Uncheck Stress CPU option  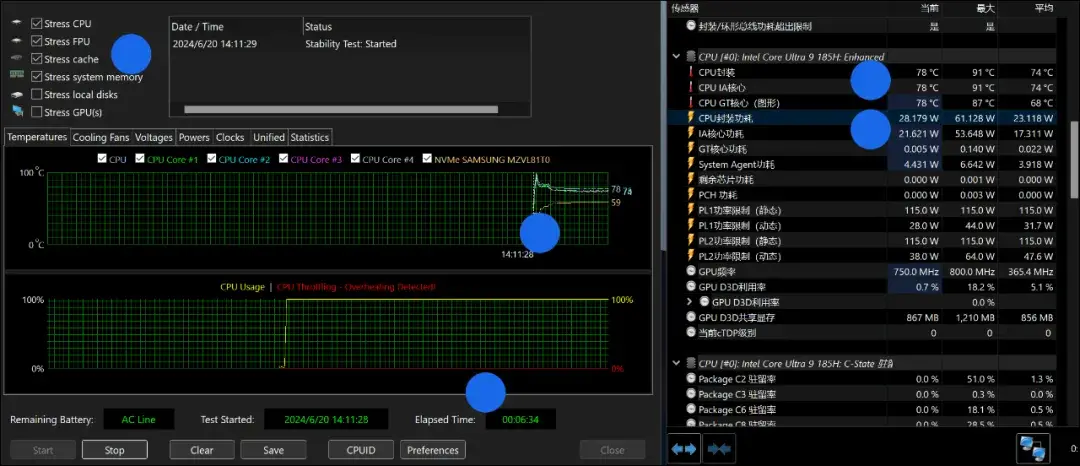point(37,24)
